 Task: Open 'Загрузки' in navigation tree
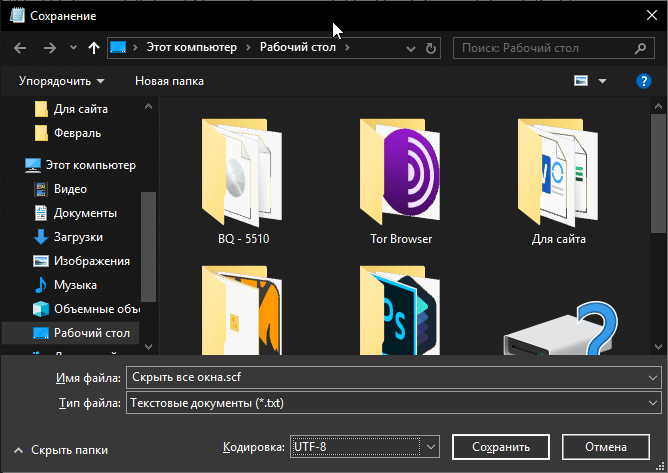(78, 237)
